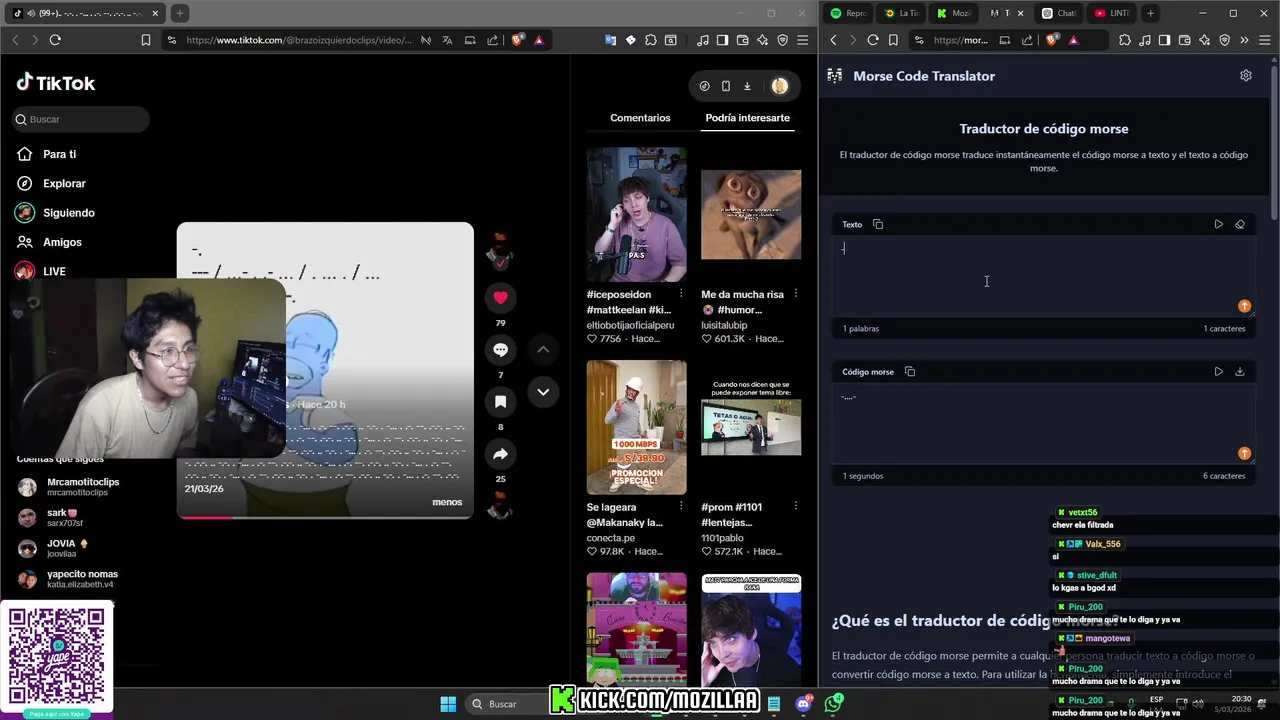The width and height of the screenshot is (1280, 720).
Task: Click the orange arrow in the Texto box
Action: (x=1244, y=306)
